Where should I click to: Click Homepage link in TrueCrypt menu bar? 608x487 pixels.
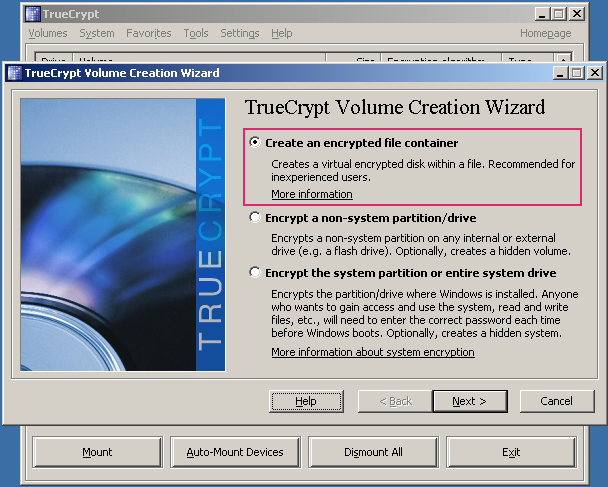click(545, 33)
